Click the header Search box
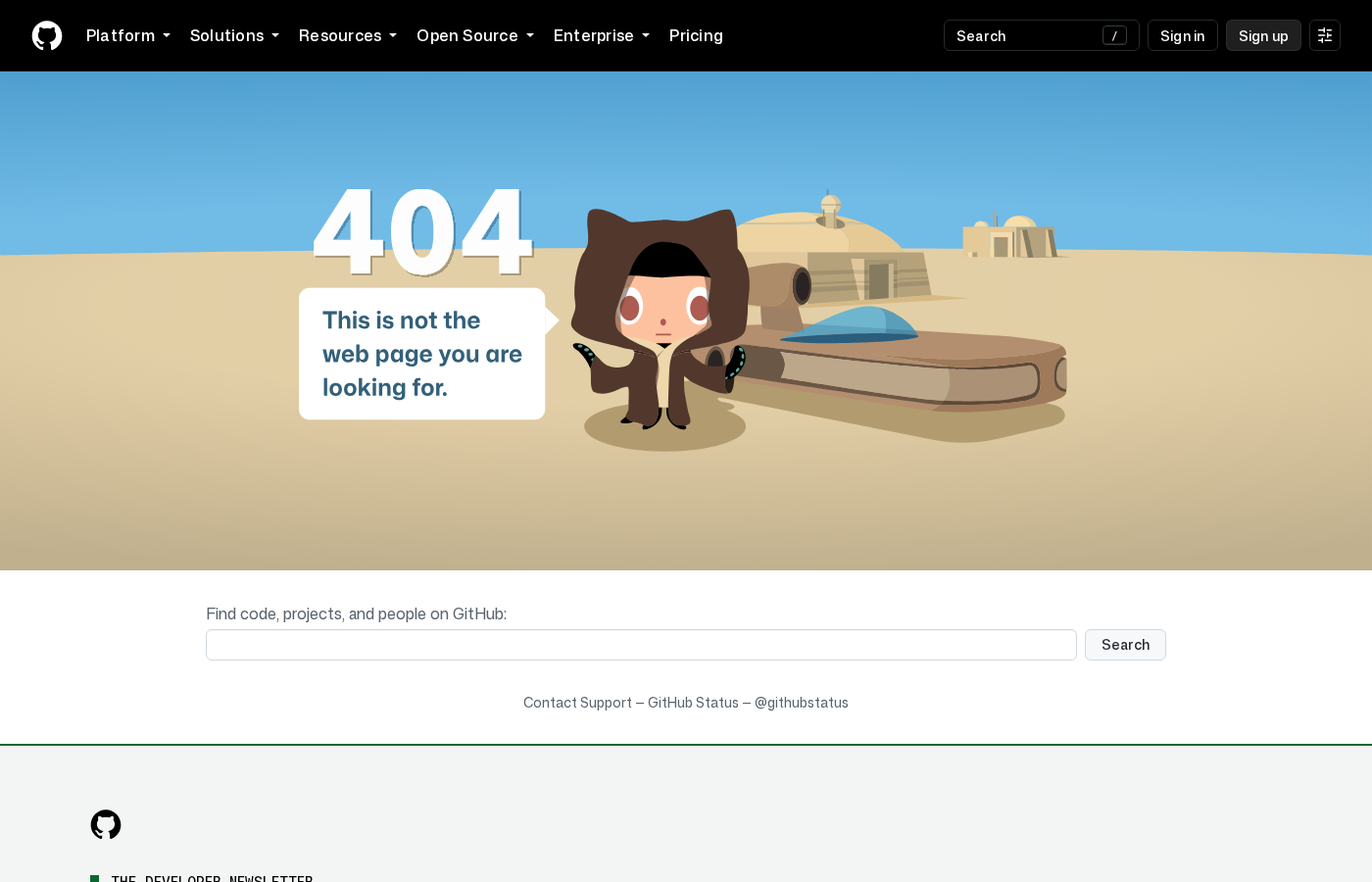The image size is (1372, 882). (x=1041, y=35)
